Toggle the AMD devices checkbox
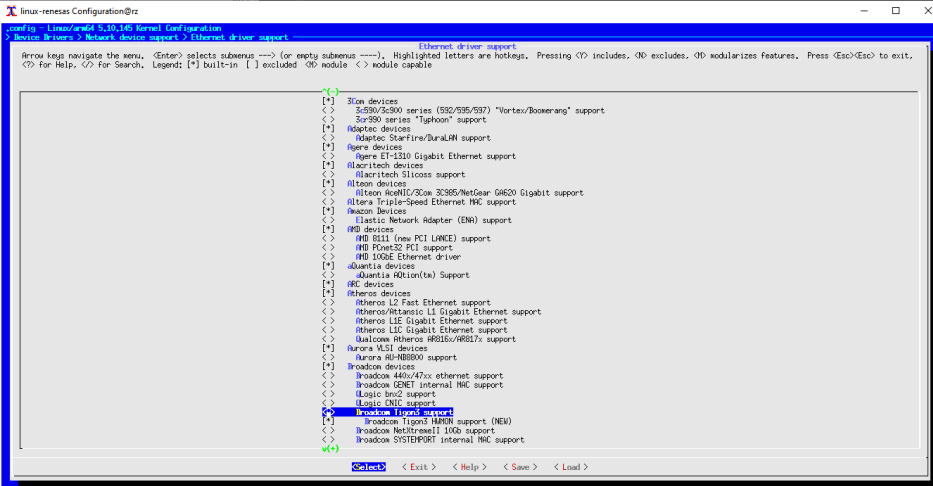Viewport: 933px width, 486px height. pos(328,229)
